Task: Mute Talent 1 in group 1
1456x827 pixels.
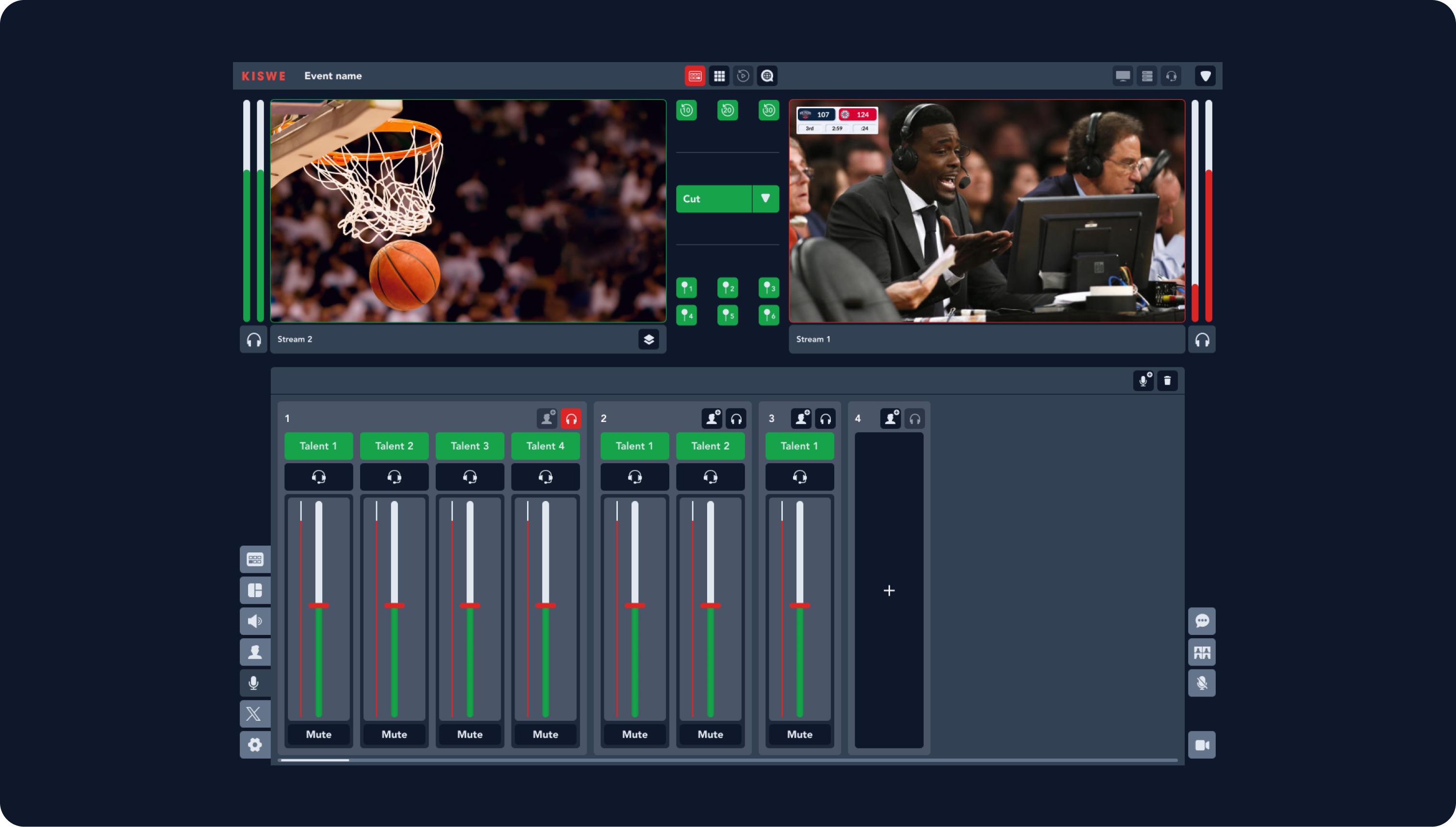Action: (x=318, y=735)
